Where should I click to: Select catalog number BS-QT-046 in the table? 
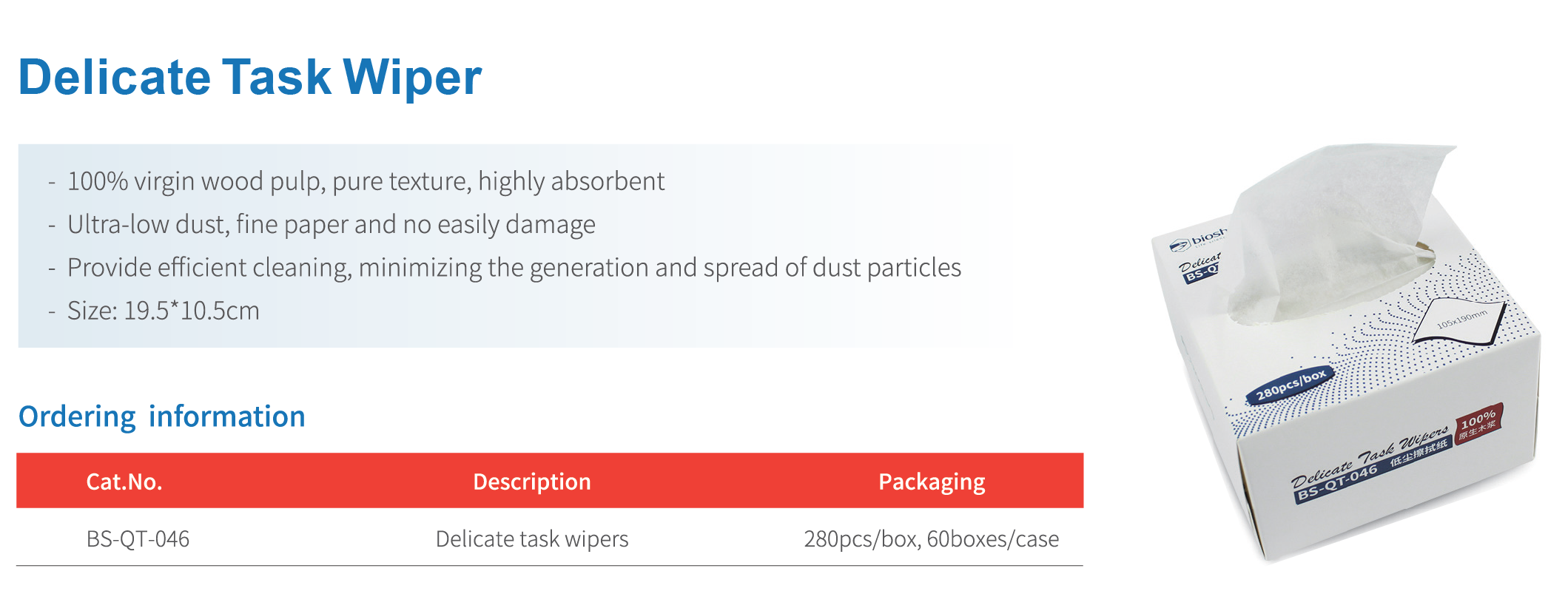pyautogui.click(x=138, y=539)
